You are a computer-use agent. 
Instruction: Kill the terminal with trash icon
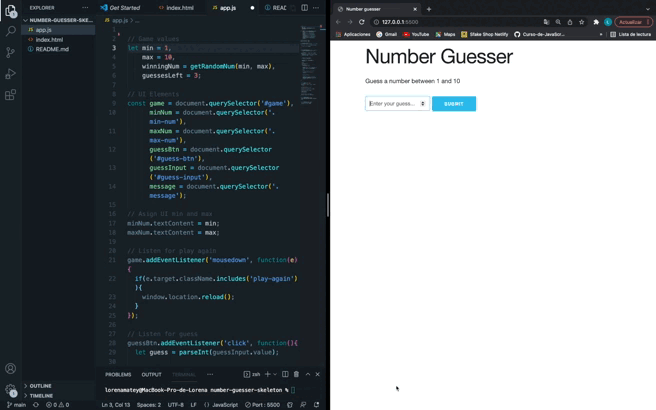point(296,374)
